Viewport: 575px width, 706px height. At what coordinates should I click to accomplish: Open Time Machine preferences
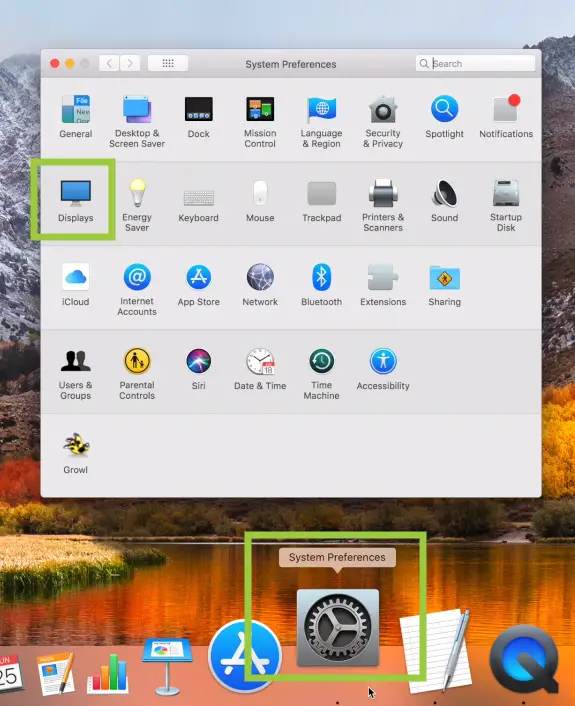pyautogui.click(x=321, y=373)
